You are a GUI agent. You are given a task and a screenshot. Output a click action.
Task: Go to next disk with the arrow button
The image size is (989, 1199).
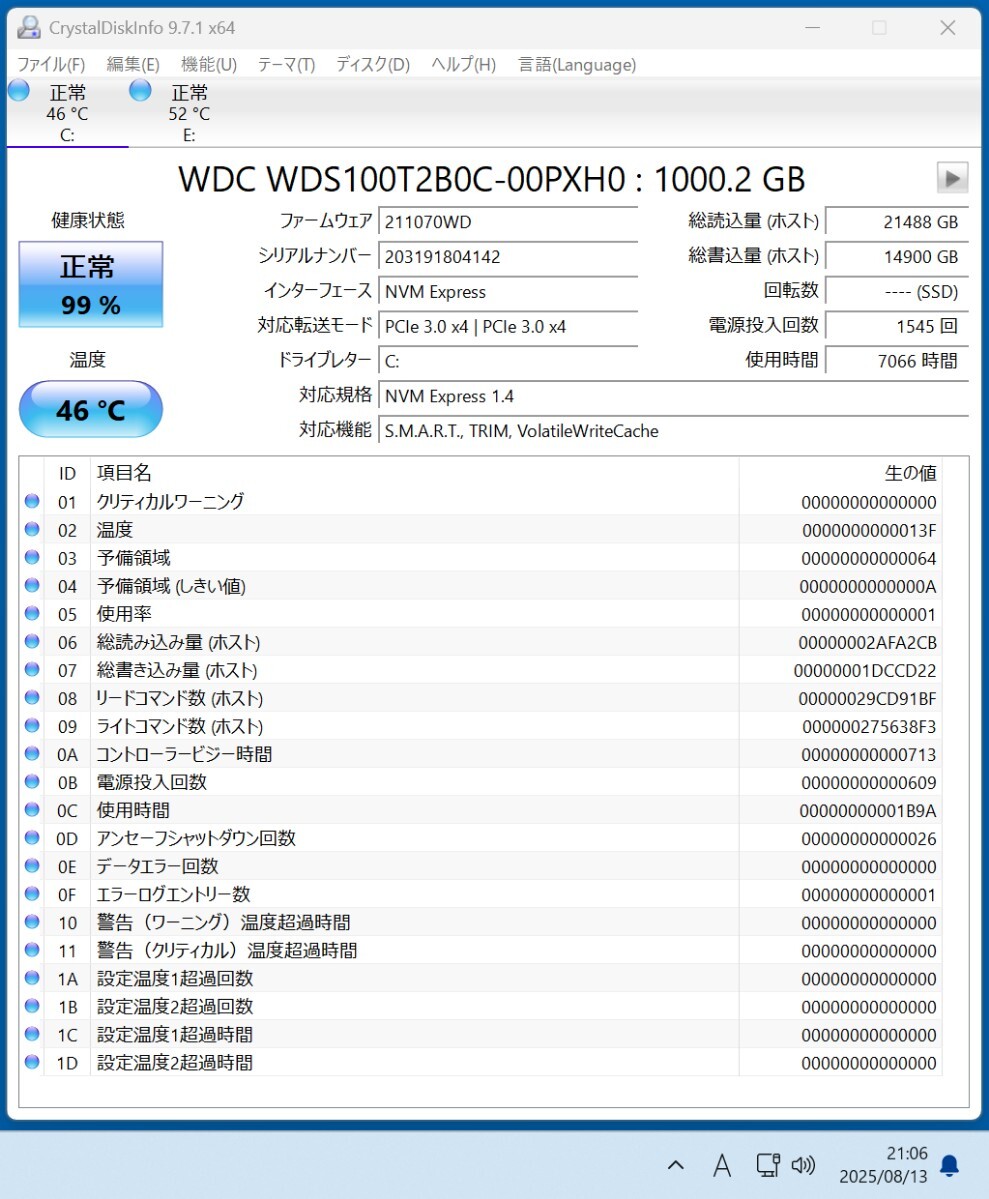pyautogui.click(x=952, y=178)
